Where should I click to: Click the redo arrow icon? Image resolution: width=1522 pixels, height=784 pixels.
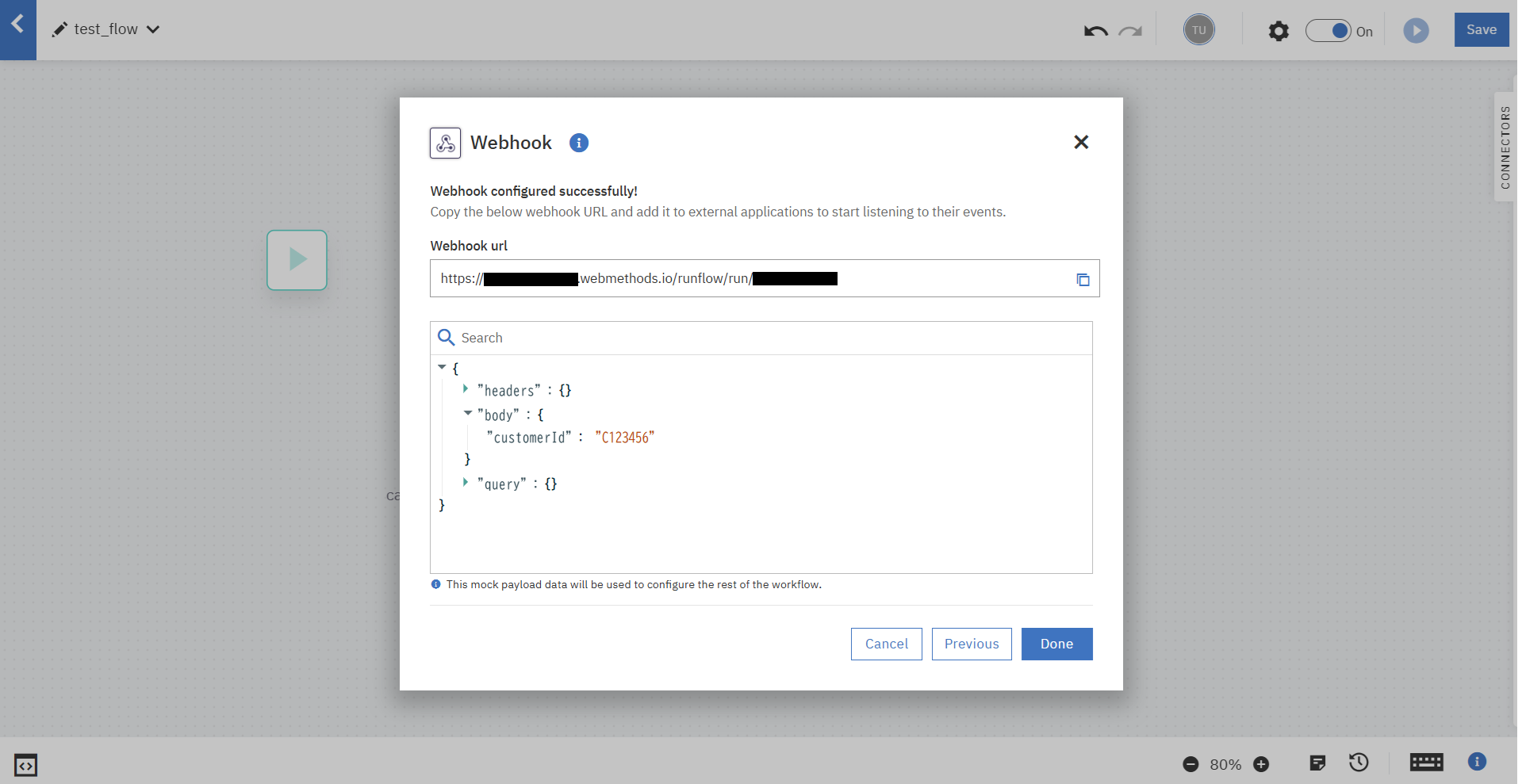pyautogui.click(x=1130, y=31)
